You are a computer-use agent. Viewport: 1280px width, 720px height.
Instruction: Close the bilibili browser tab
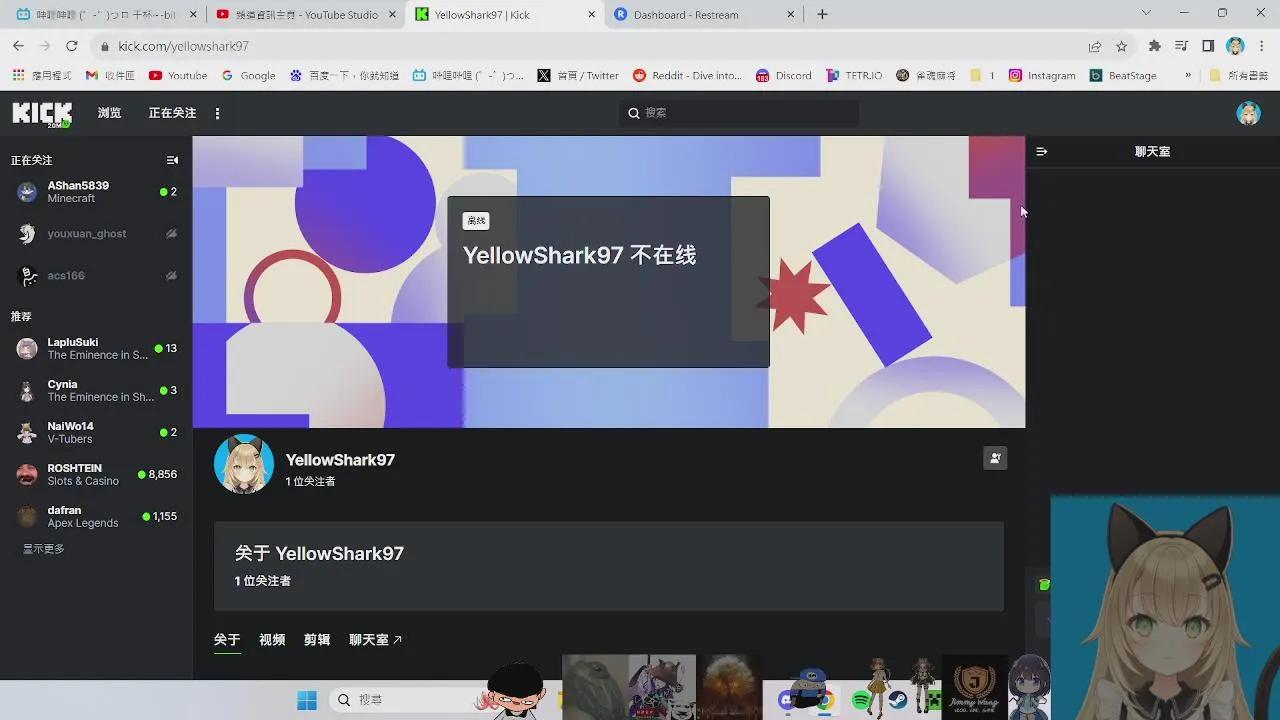coord(193,15)
